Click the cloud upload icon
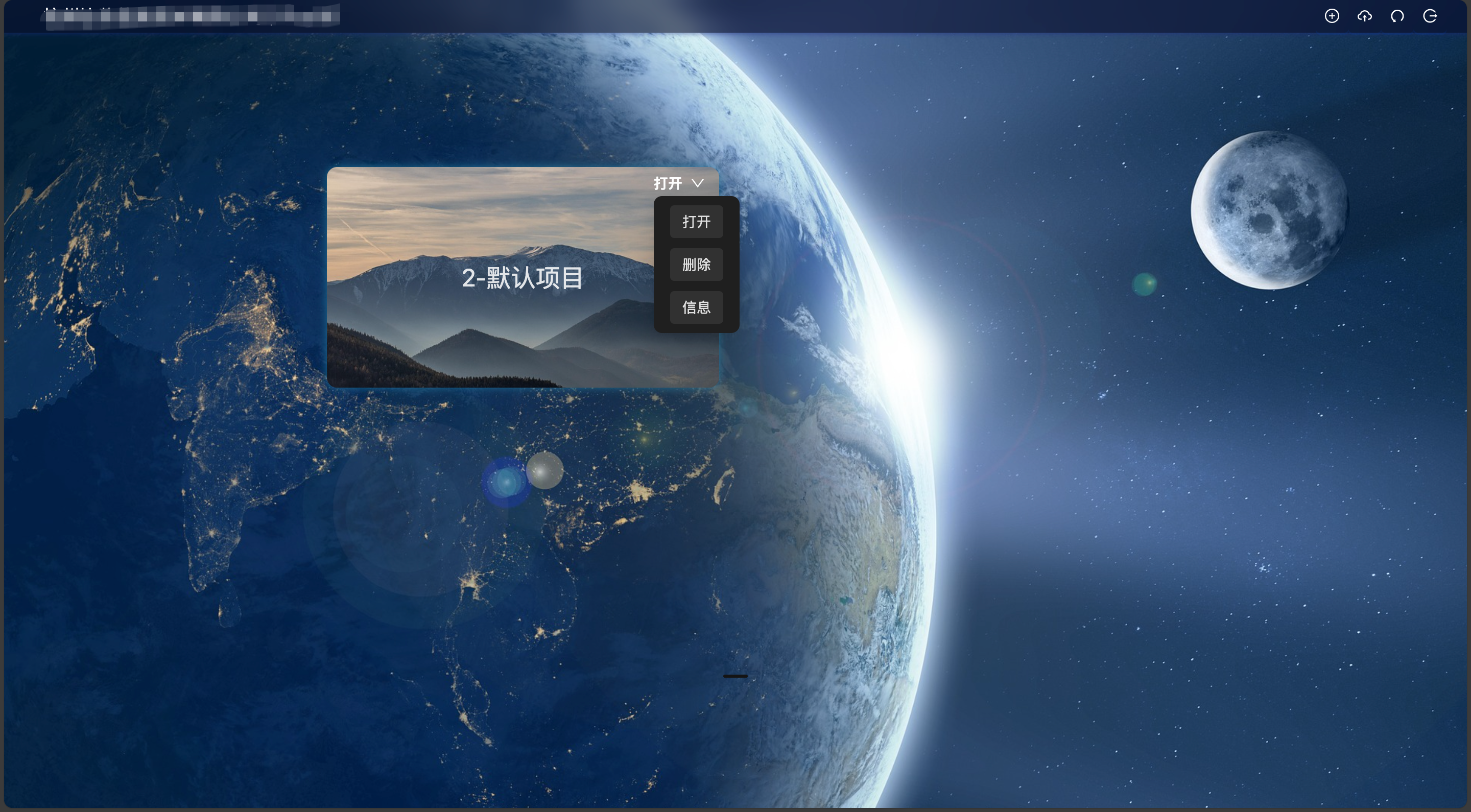This screenshot has width=1471, height=812. pos(1364,16)
